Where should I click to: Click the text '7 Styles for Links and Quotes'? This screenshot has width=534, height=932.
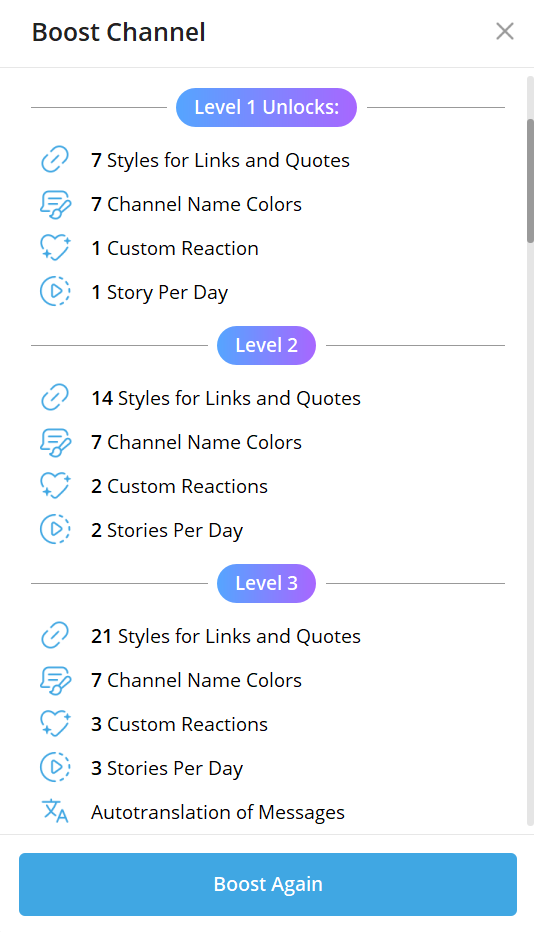pyautogui.click(x=221, y=161)
